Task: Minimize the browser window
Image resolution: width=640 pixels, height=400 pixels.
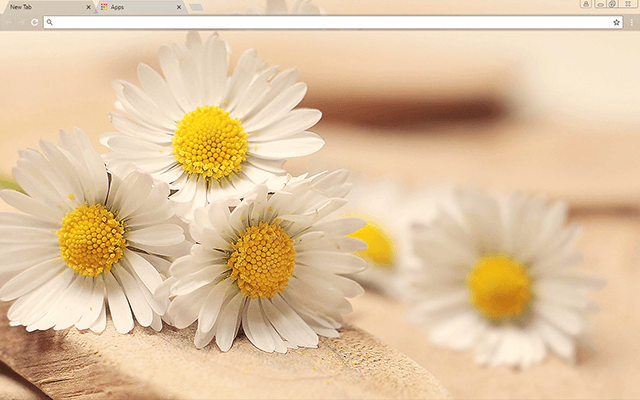Action: pyautogui.click(x=600, y=4)
